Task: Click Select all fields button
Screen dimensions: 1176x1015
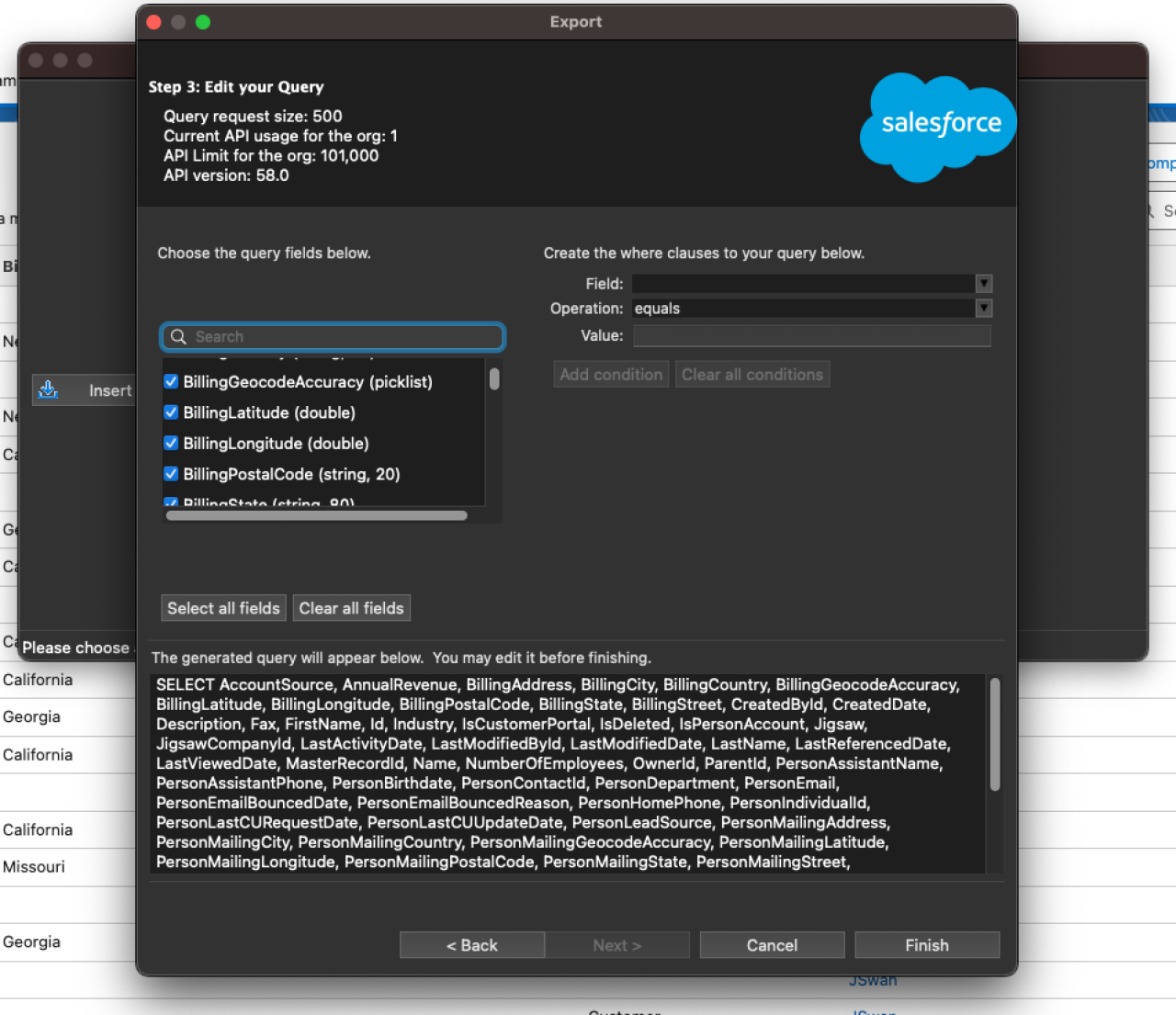Action: [223, 608]
